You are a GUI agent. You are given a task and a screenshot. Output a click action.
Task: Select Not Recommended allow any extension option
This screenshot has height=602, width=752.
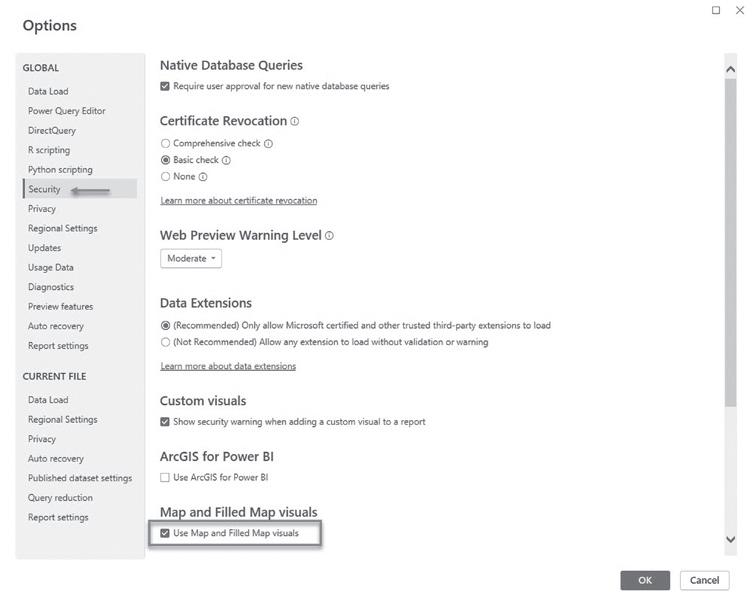click(165, 342)
